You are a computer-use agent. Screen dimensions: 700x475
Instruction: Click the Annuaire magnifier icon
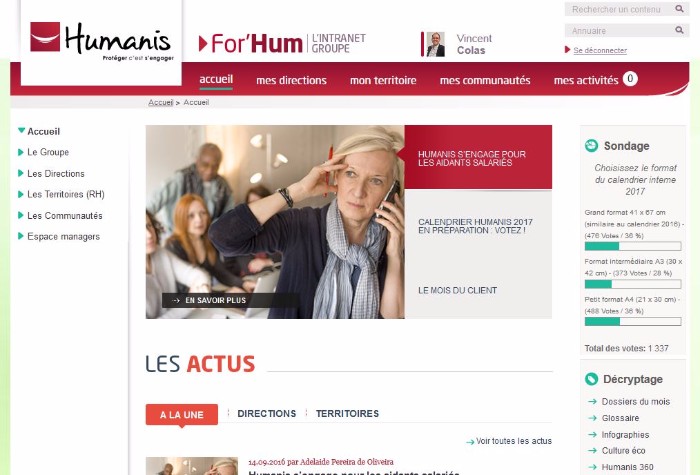[679, 30]
